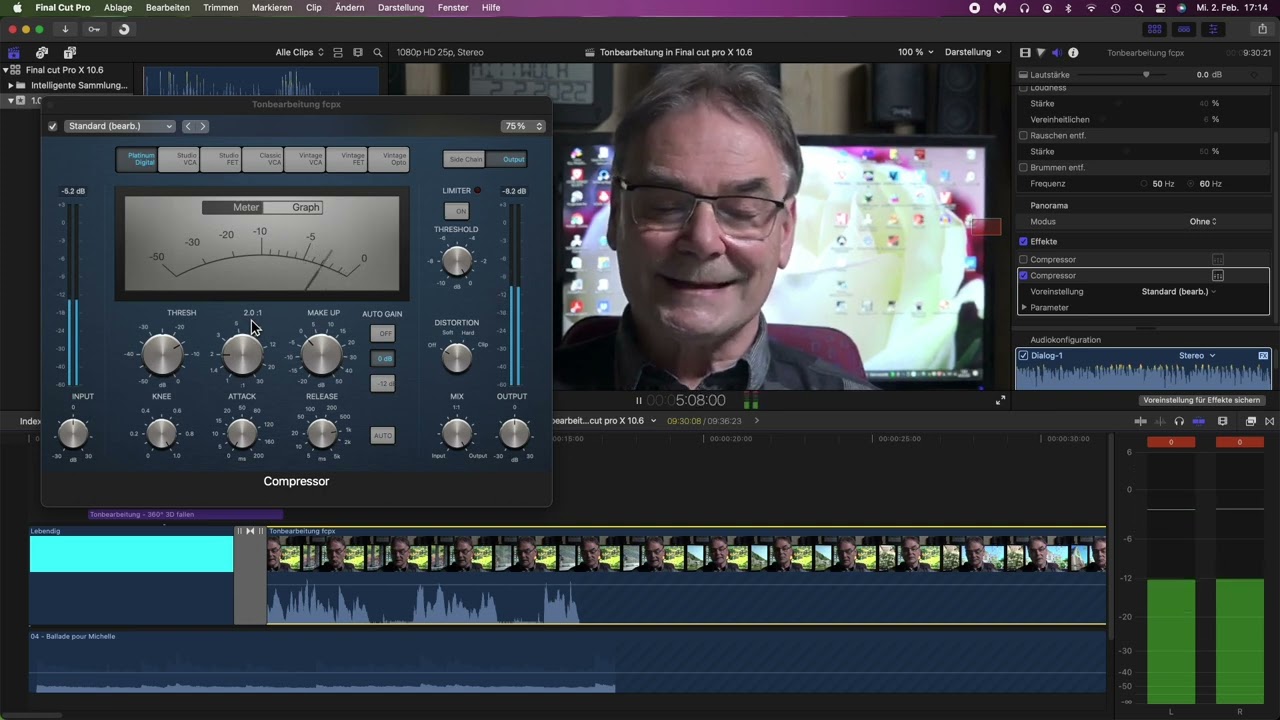The height and width of the screenshot is (720, 1280).
Task: Expand the Parameter disclosure triangle
Action: 1023,307
